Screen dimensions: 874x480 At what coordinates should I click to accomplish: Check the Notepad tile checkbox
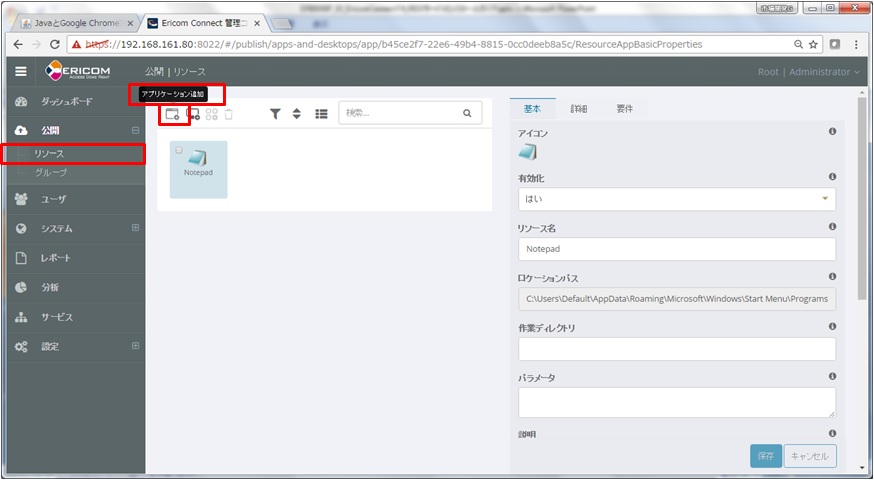pyautogui.click(x=179, y=150)
